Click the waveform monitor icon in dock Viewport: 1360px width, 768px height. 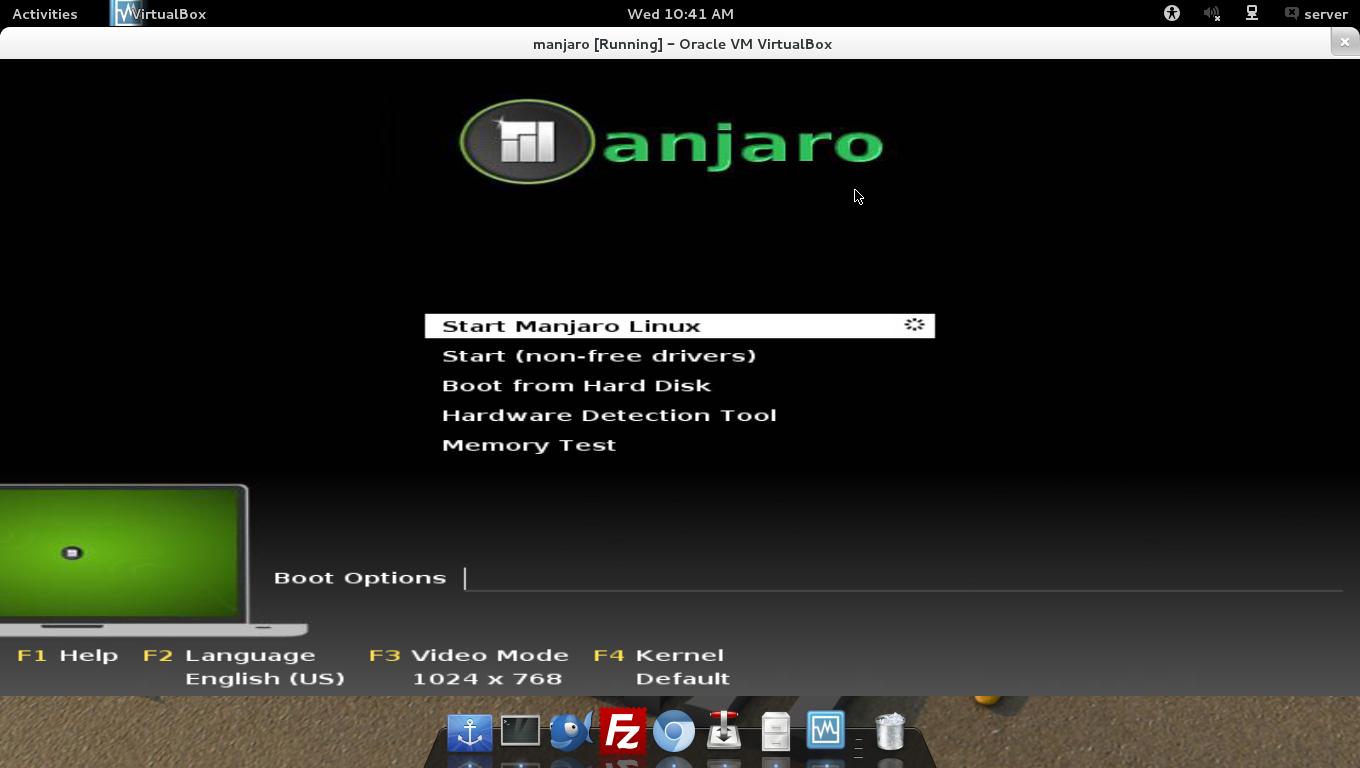point(826,731)
